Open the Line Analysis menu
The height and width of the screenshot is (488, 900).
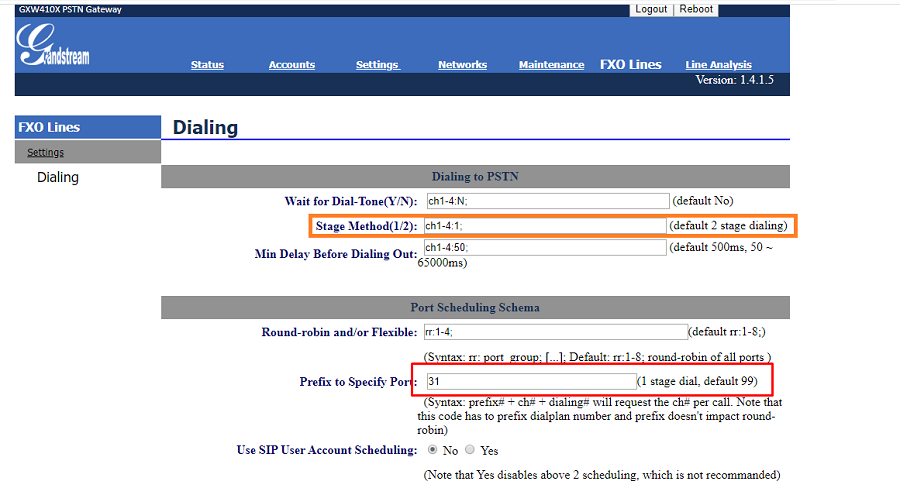[x=718, y=65]
